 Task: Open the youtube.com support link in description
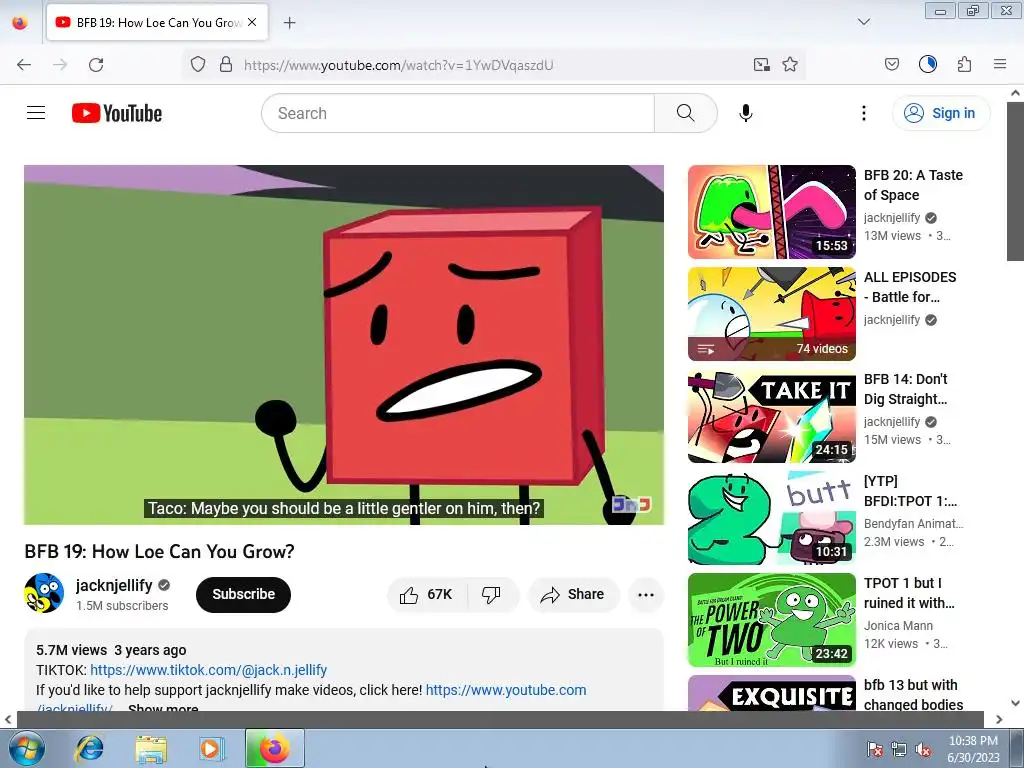point(506,690)
